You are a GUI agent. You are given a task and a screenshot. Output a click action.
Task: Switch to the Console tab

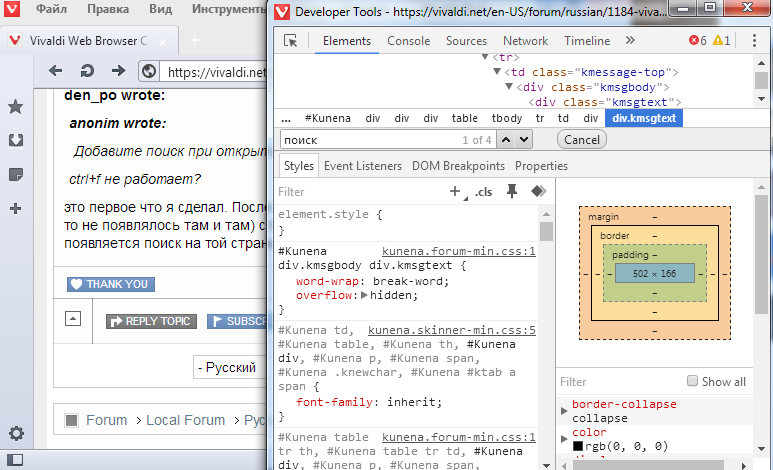408,41
